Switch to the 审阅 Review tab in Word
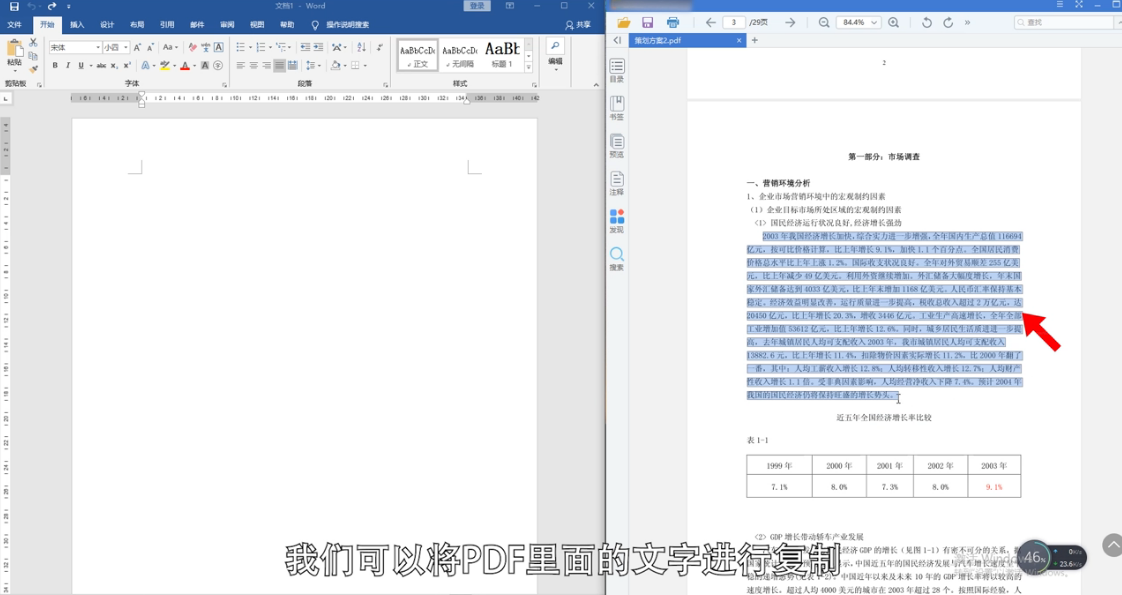 (x=227, y=24)
